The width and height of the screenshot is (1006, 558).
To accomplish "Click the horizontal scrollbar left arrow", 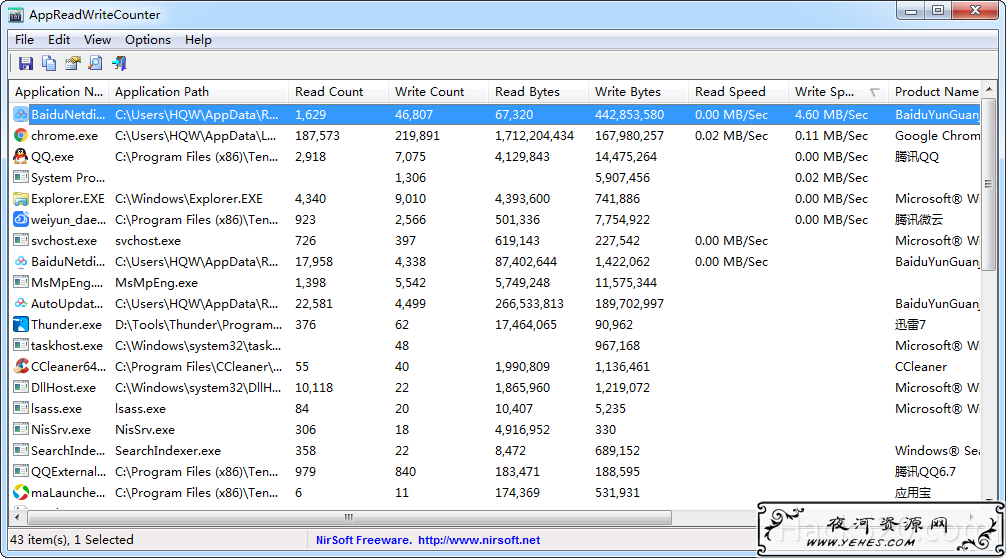I will coord(17,517).
